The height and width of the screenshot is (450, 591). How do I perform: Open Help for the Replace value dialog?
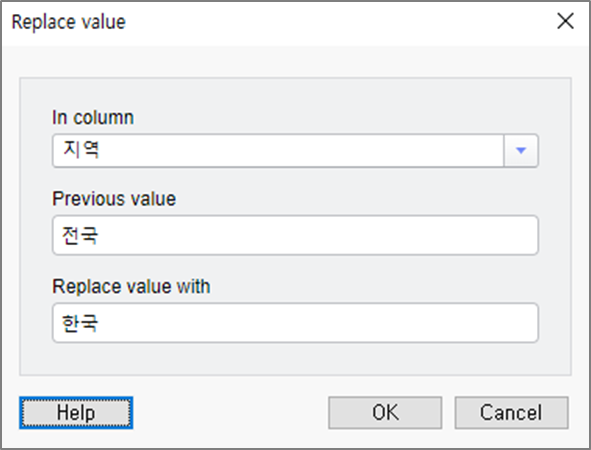76,413
